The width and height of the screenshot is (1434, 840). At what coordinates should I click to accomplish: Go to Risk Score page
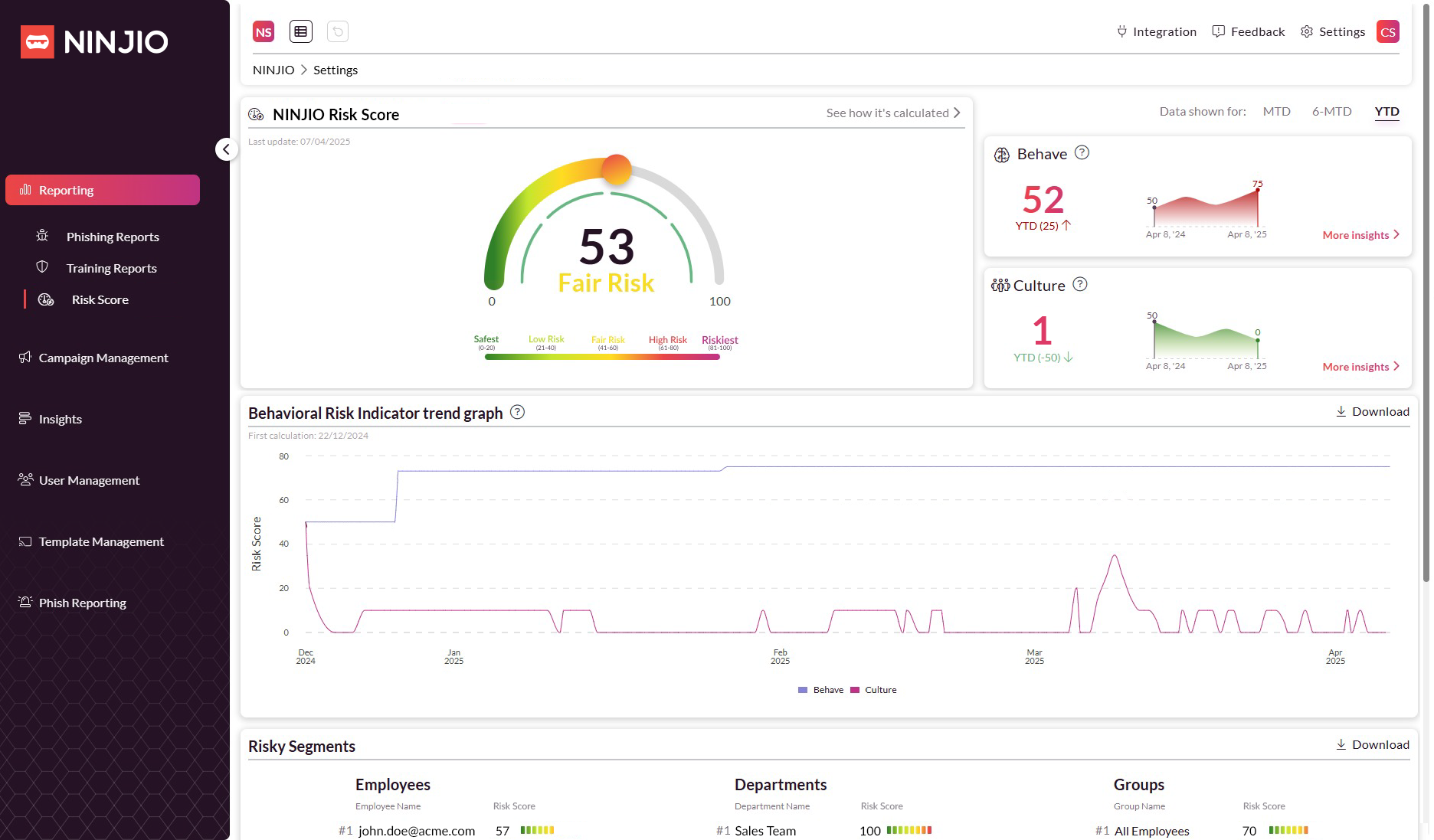[x=100, y=299]
